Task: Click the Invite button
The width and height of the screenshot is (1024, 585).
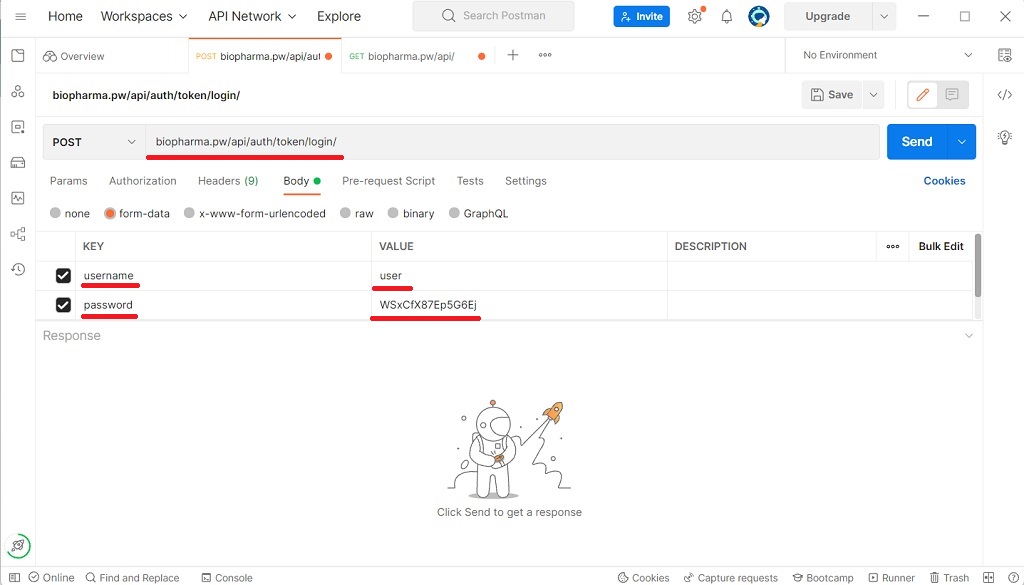Action: click(641, 16)
